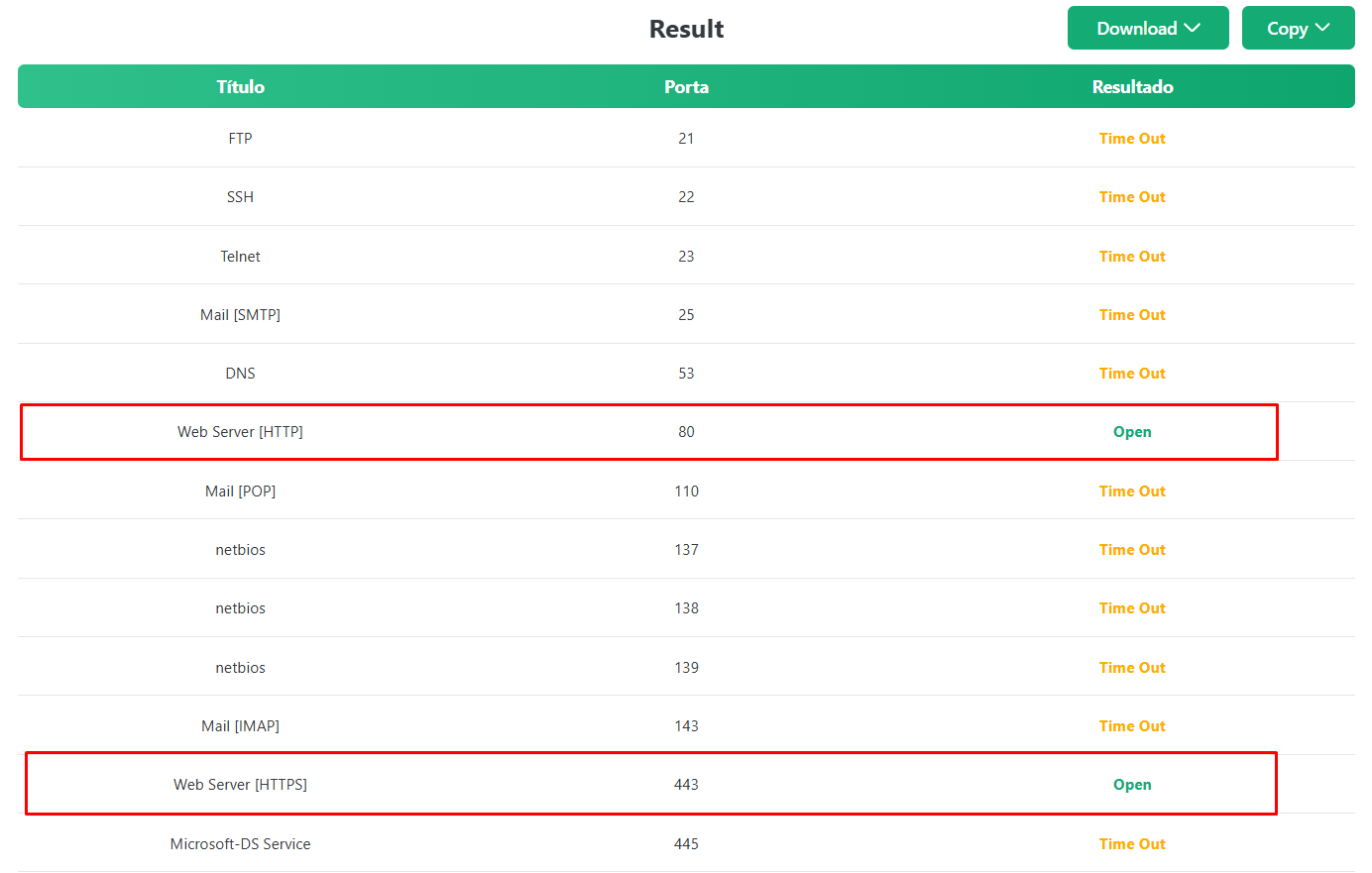The height and width of the screenshot is (873, 1372).
Task: Click port number 137
Action: click(686, 550)
